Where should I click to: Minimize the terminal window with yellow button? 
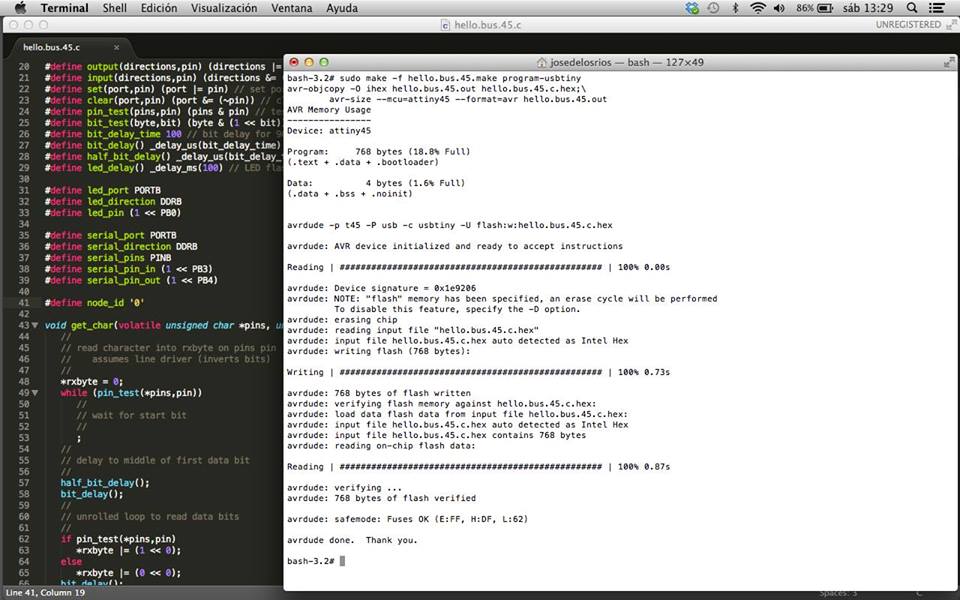click(x=309, y=62)
